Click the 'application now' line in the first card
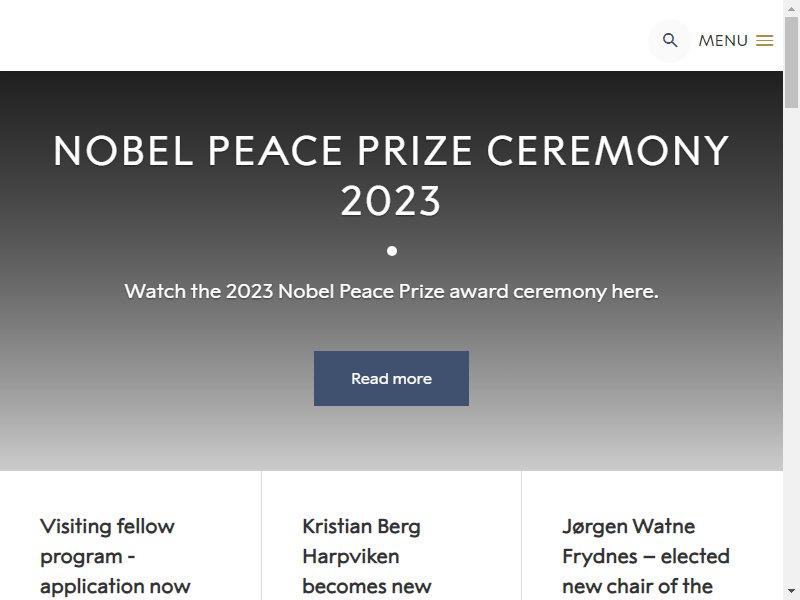The width and height of the screenshot is (800, 600). (x=115, y=587)
